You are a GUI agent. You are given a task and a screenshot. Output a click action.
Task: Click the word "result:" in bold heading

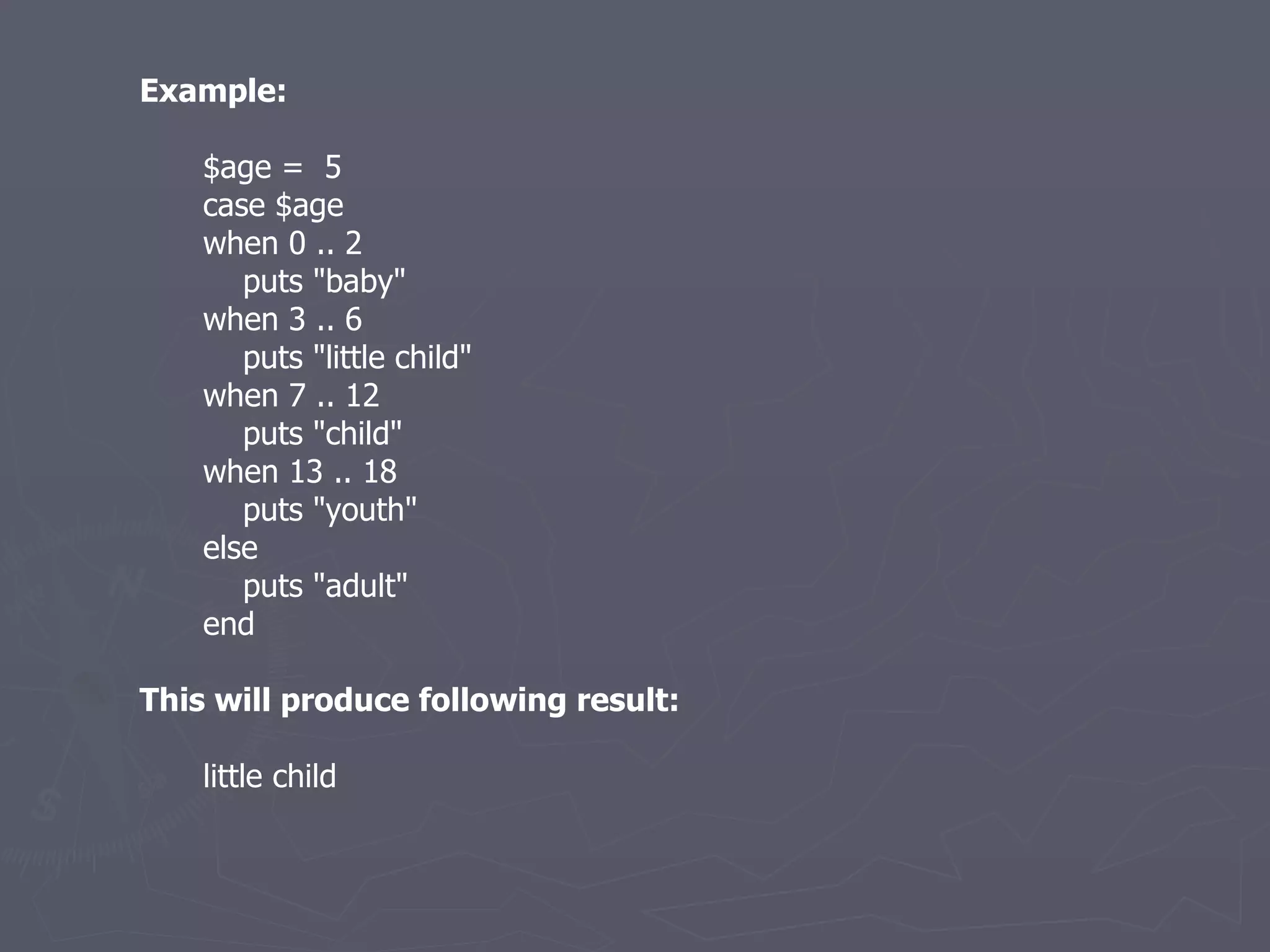pos(627,700)
